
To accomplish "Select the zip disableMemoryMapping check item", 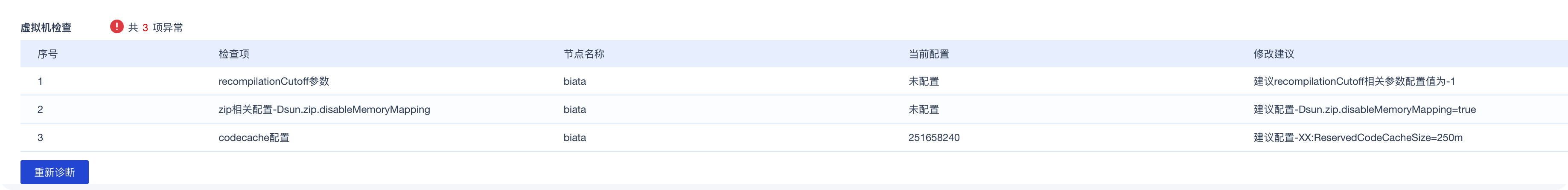I will pyautogui.click(x=324, y=110).
